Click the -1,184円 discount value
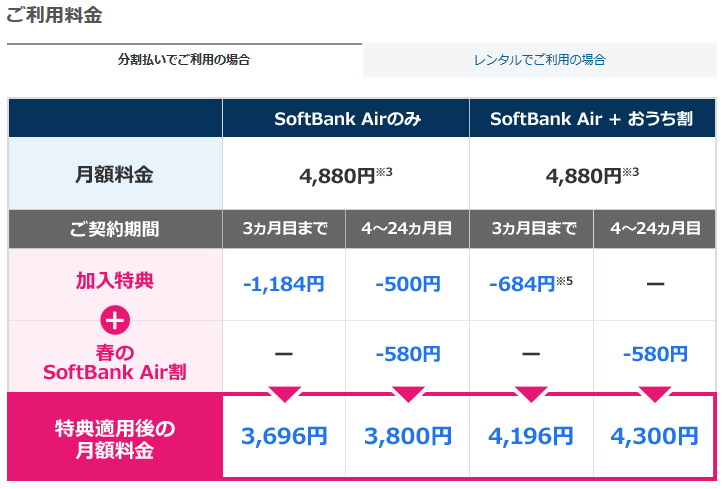 [284, 284]
